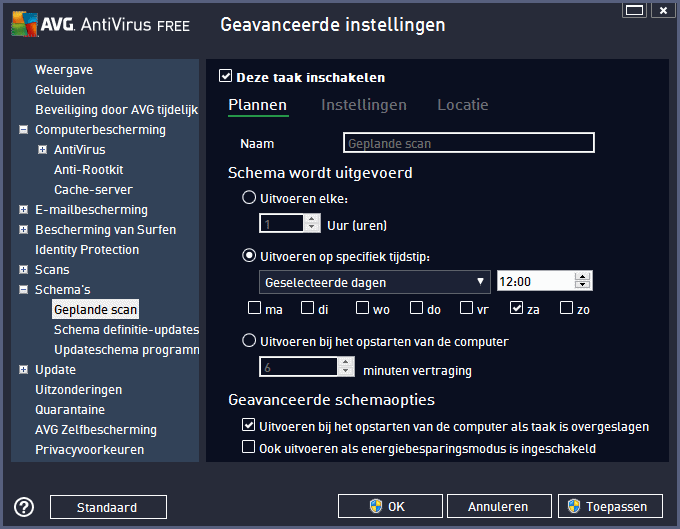Open Uitzonderingen settings

[x=78, y=390]
